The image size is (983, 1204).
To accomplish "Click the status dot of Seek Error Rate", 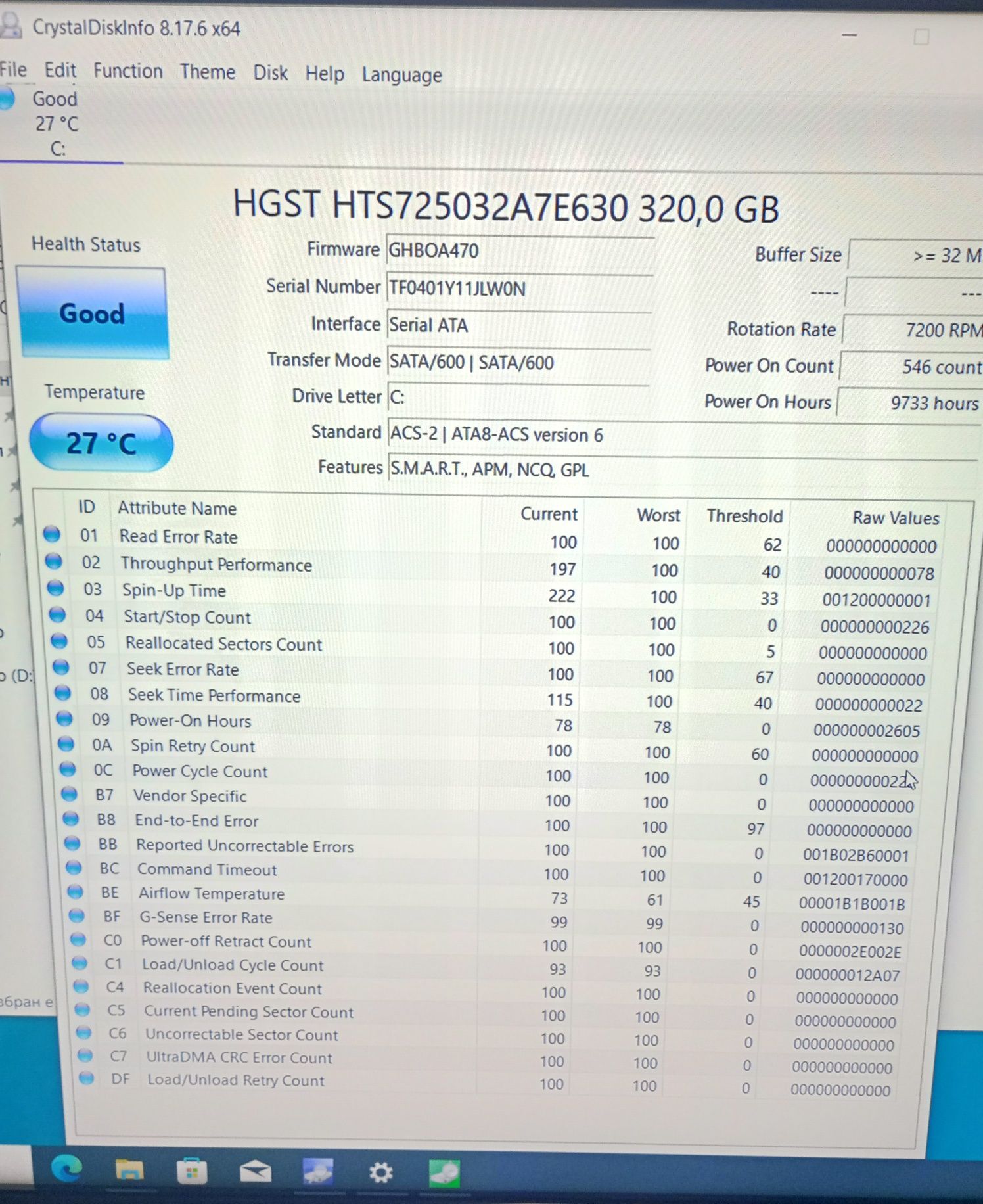I will [x=60, y=667].
